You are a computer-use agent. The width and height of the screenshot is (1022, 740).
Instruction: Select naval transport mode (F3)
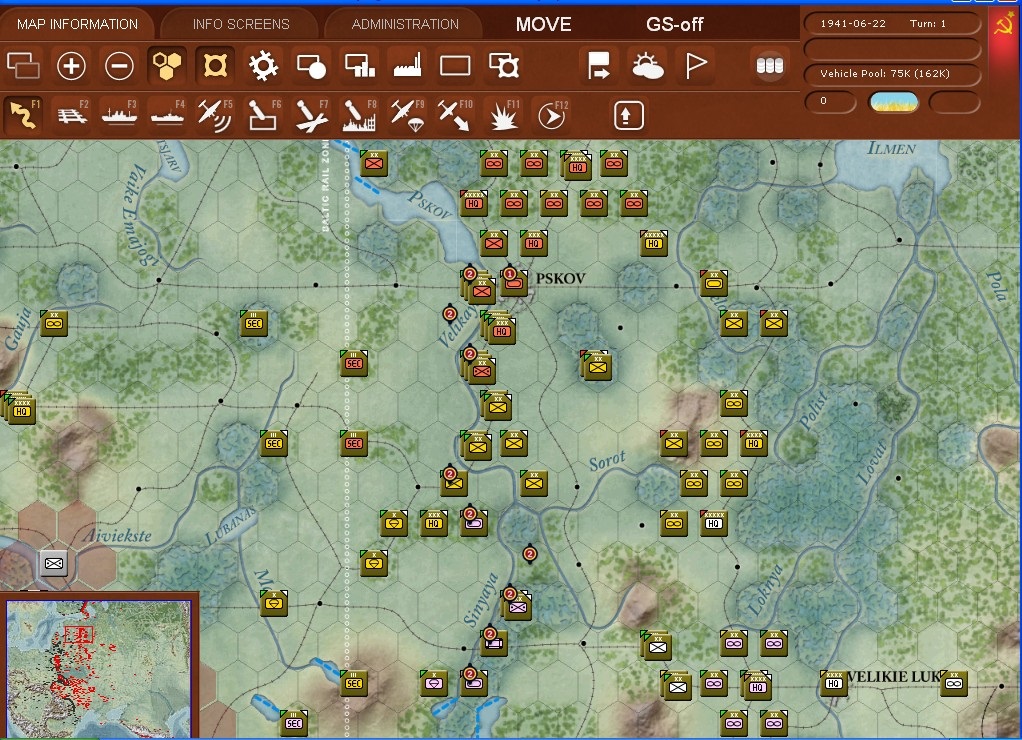120,115
